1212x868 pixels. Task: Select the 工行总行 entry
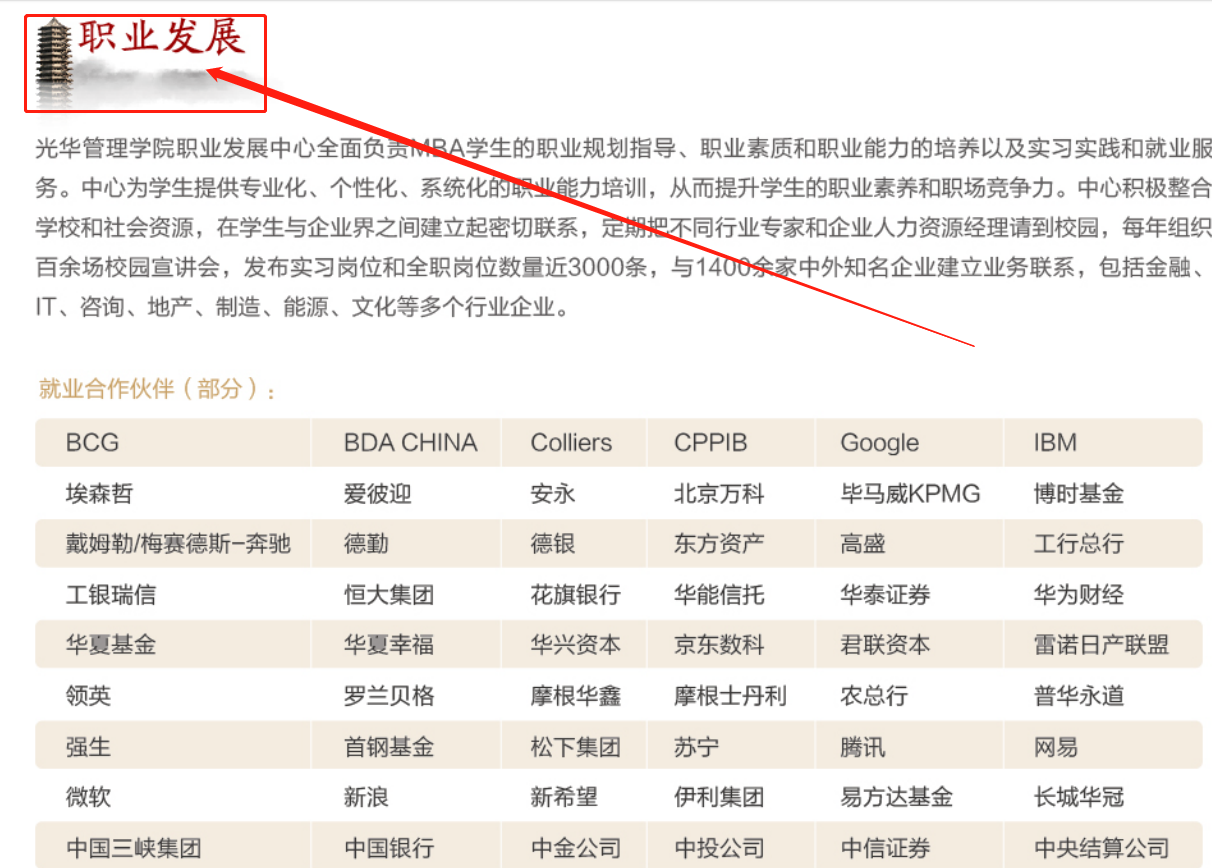pyautogui.click(x=1079, y=544)
